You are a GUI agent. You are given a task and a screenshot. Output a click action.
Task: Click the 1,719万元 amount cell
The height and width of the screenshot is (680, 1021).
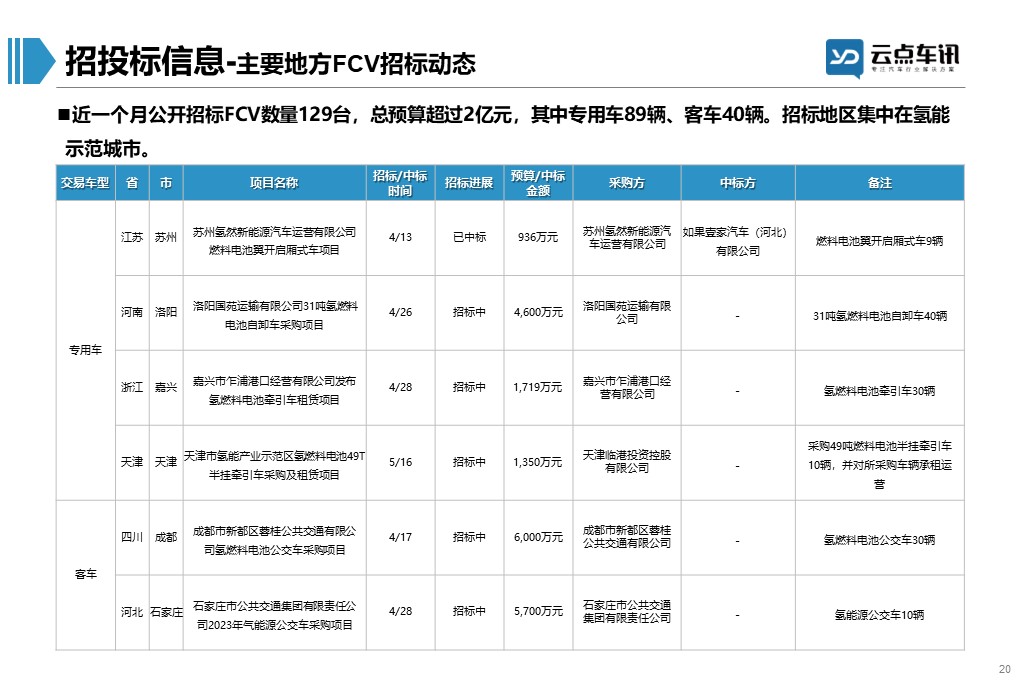pyautogui.click(x=538, y=388)
